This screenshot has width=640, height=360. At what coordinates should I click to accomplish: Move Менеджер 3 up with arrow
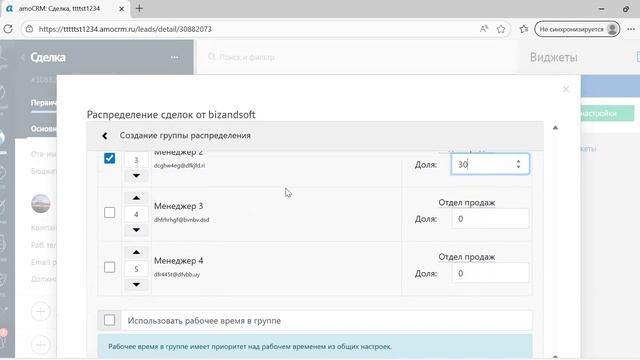[136, 198]
